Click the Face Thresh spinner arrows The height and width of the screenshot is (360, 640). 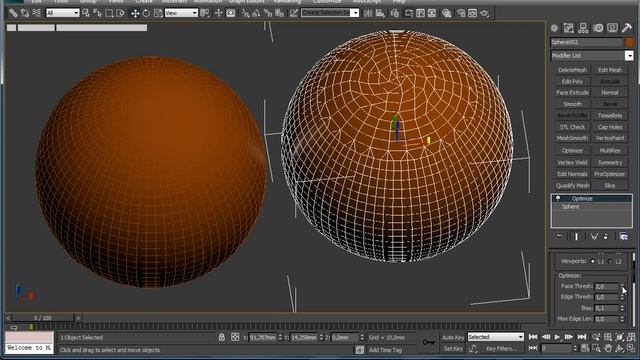click(x=622, y=286)
